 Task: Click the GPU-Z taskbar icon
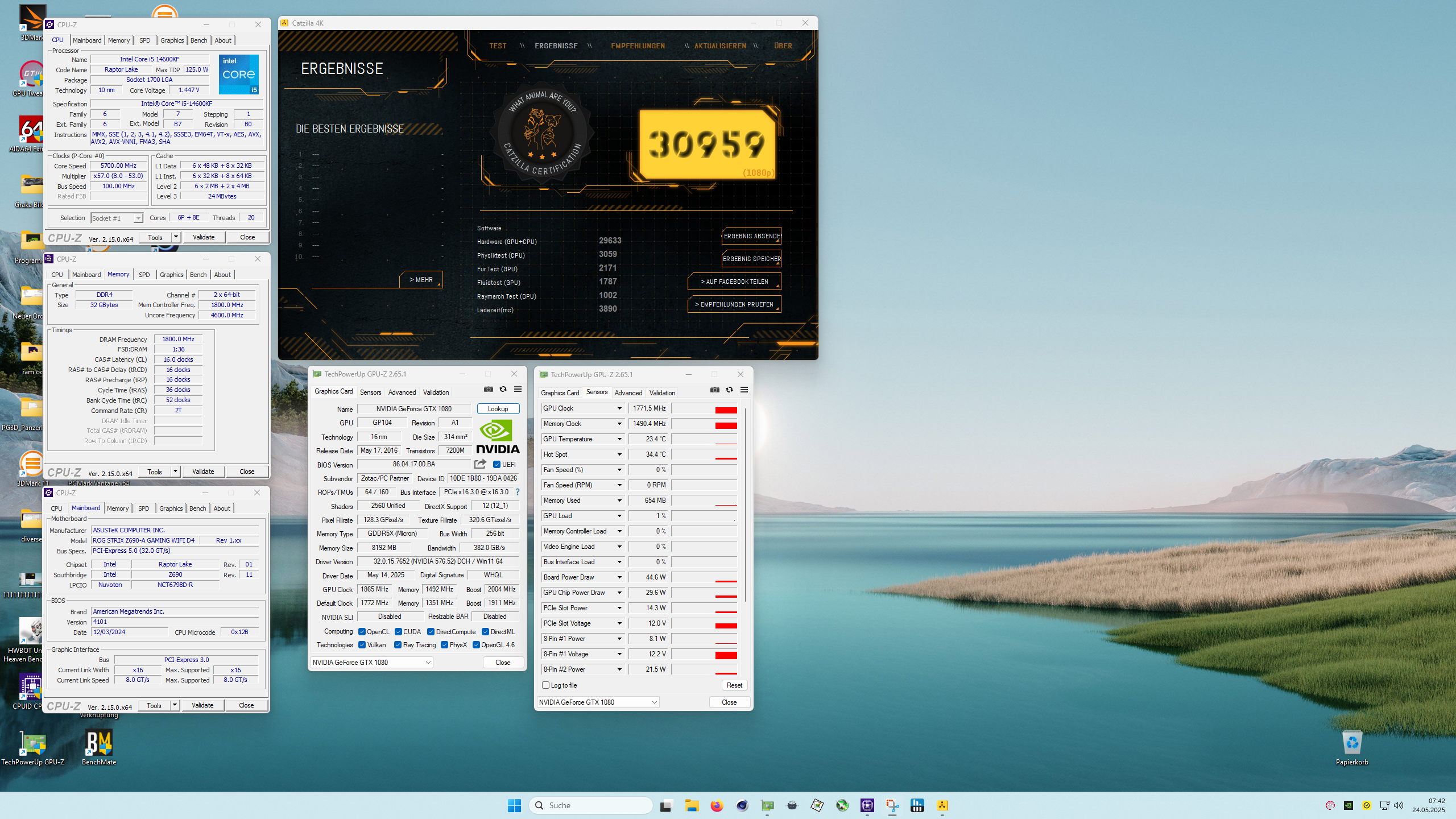pos(767,805)
